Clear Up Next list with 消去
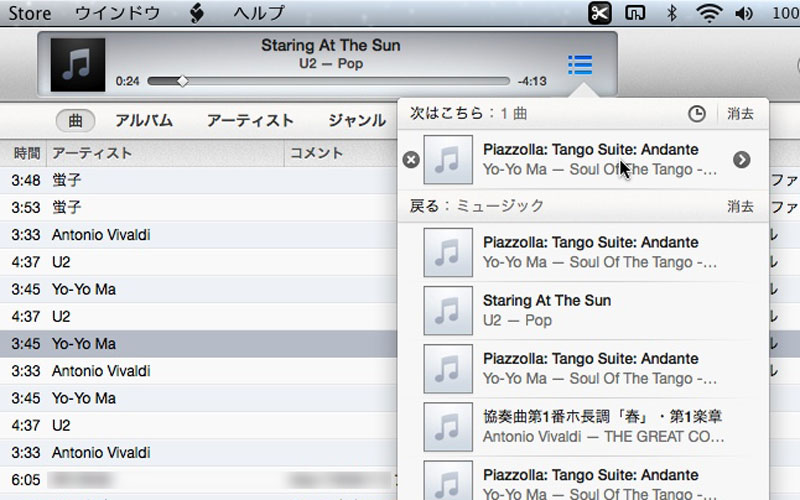The width and height of the screenshot is (800, 500). (740, 114)
